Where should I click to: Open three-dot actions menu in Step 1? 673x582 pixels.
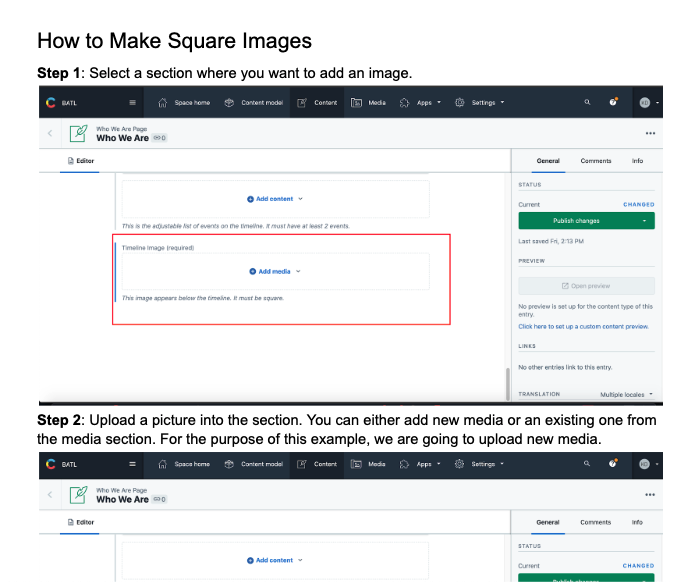pyautogui.click(x=650, y=133)
